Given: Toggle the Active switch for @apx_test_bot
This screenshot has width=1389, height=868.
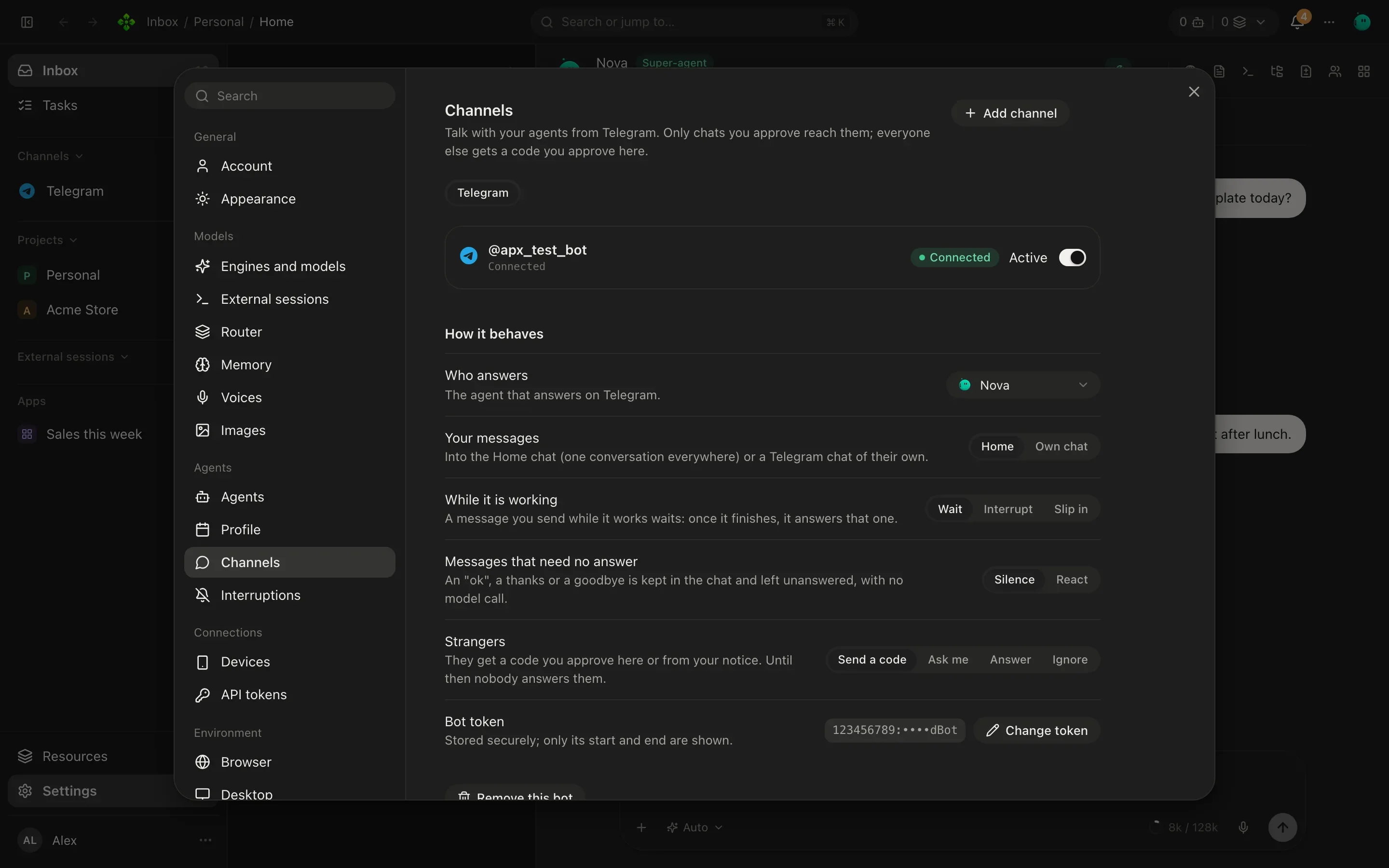Looking at the screenshot, I should point(1072,258).
